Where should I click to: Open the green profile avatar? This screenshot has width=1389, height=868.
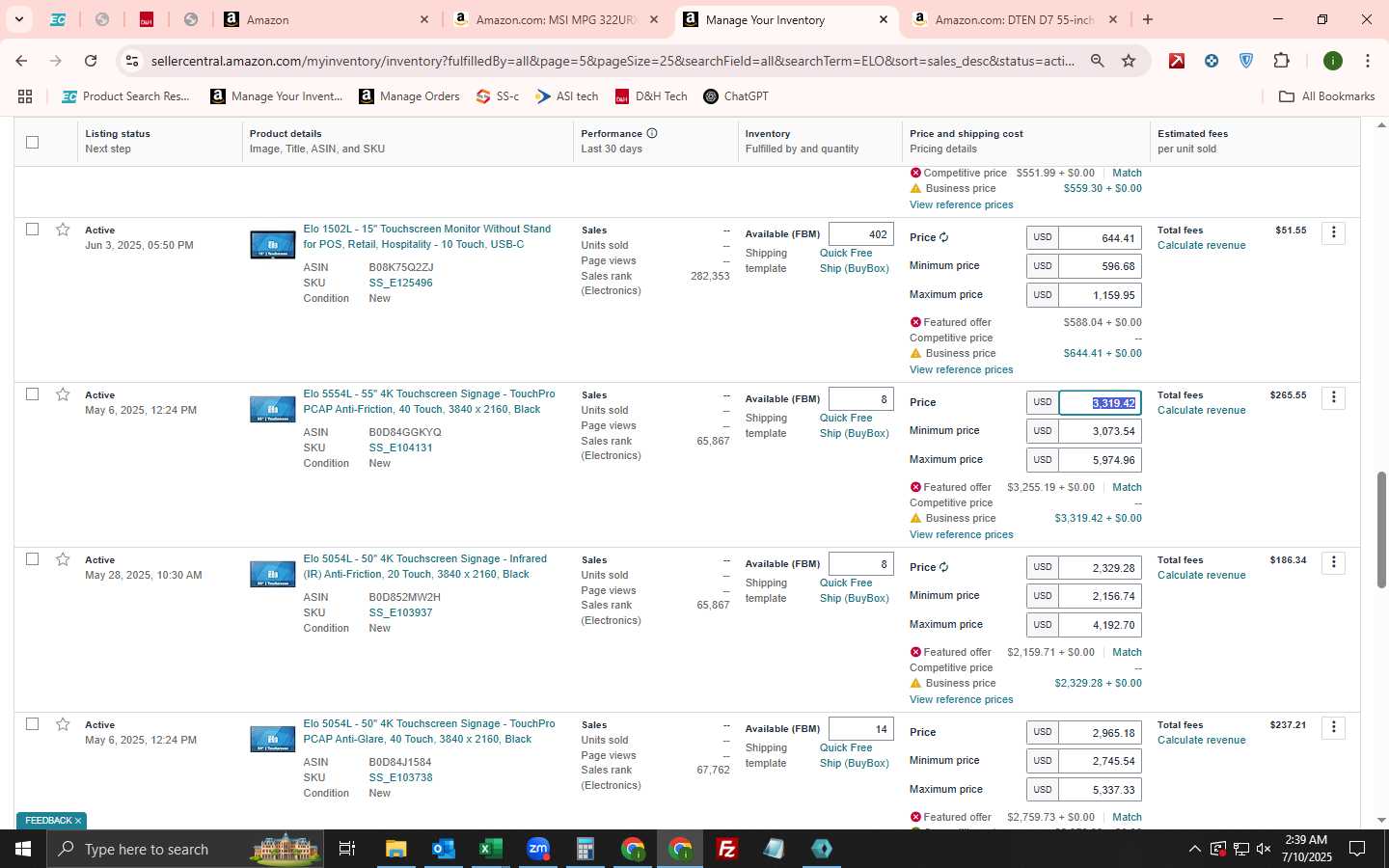pyautogui.click(x=1333, y=61)
